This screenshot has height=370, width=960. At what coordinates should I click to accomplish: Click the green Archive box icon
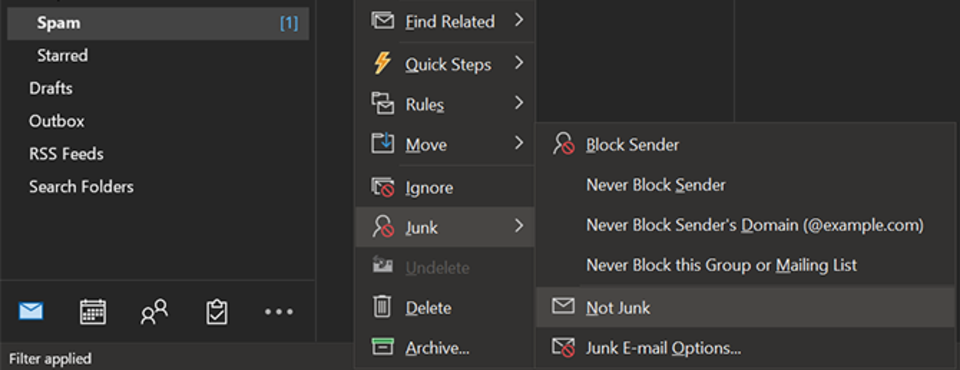click(x=383, y=347)
